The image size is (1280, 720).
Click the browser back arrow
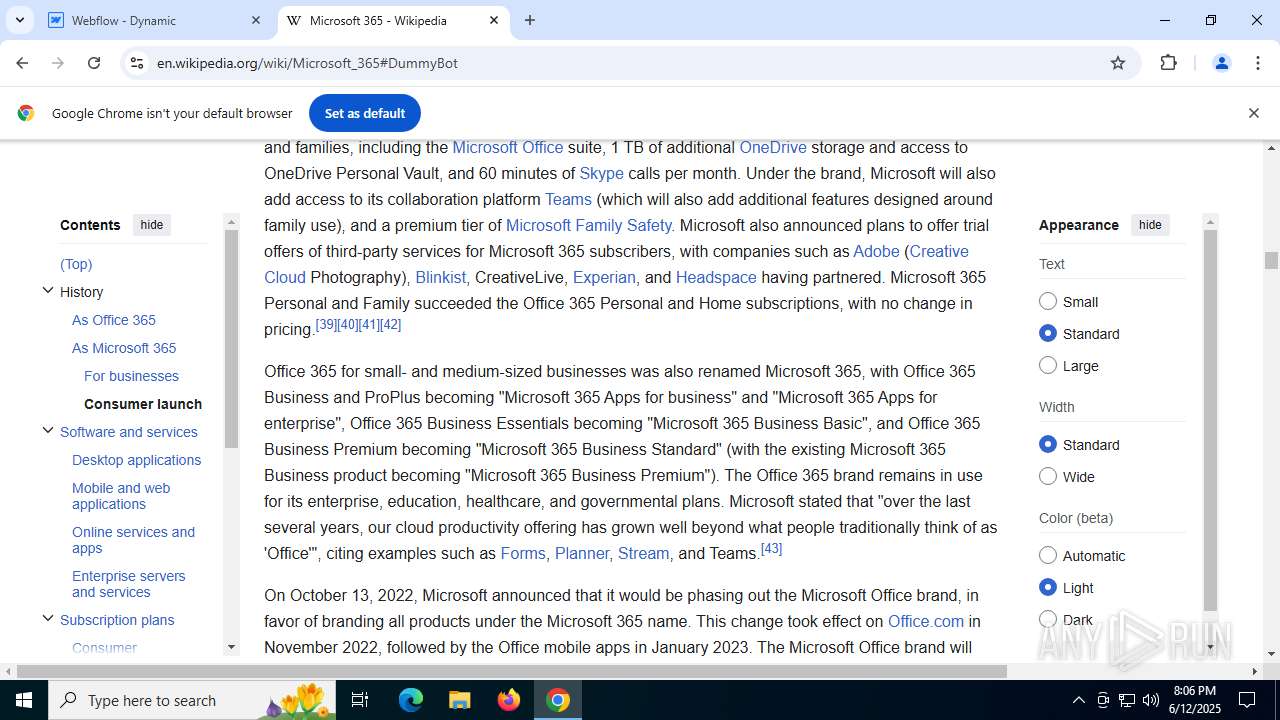click(x=22, y=63)
